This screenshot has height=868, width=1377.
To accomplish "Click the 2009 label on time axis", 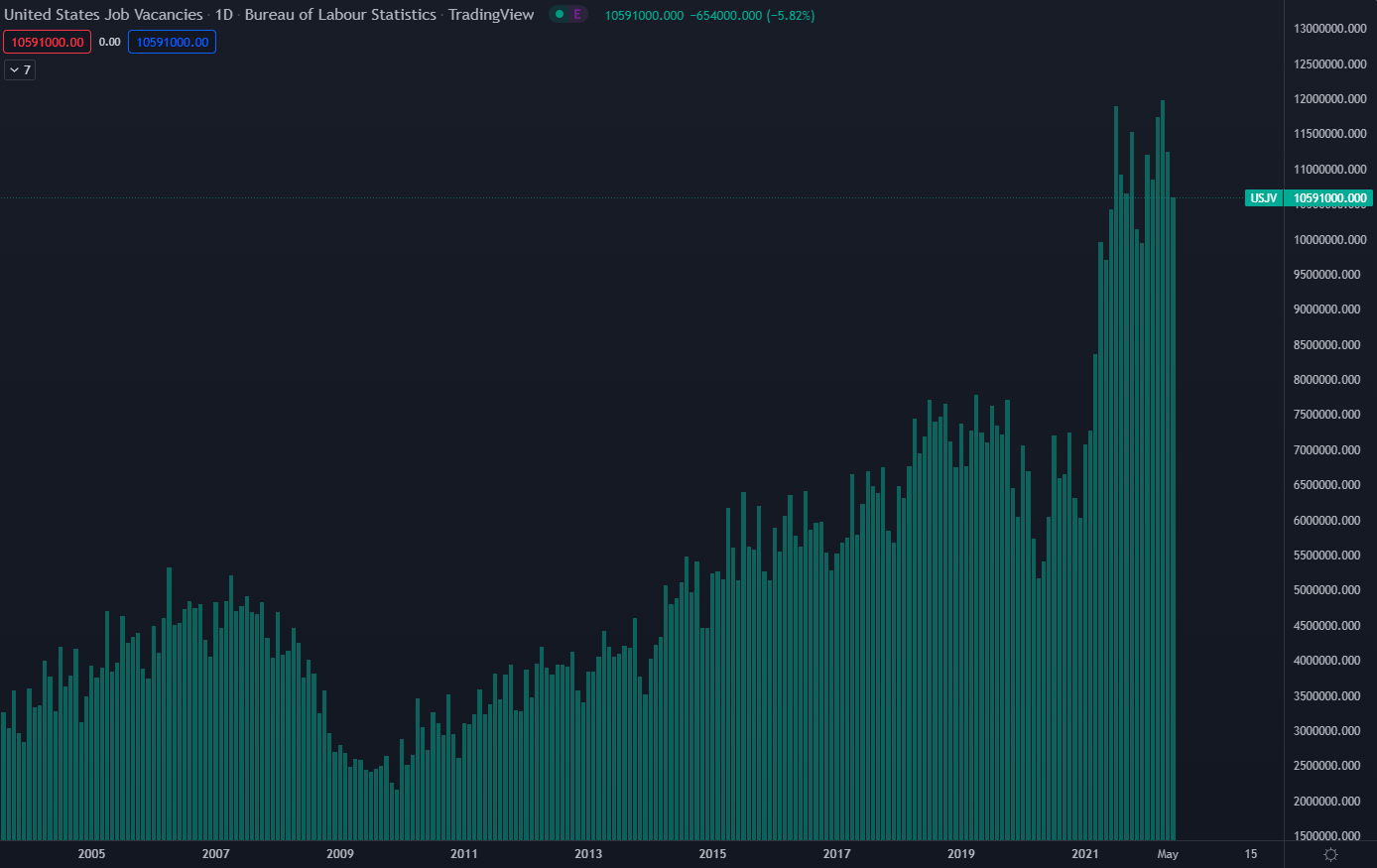I will tap(340, 854).
